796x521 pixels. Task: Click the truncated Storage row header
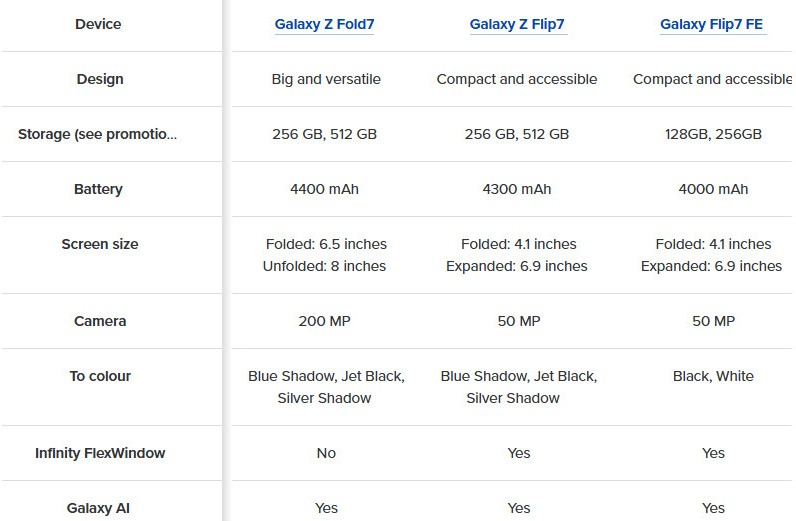97,134
